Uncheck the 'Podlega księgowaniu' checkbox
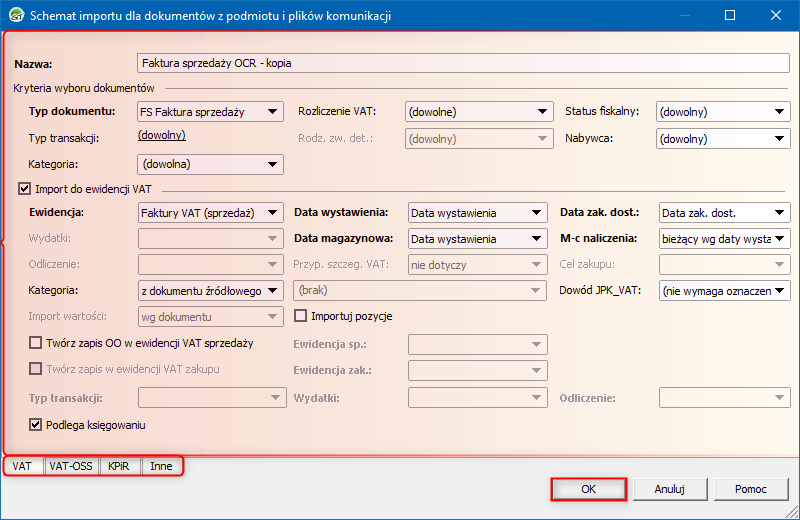 [x=36, y=425]
